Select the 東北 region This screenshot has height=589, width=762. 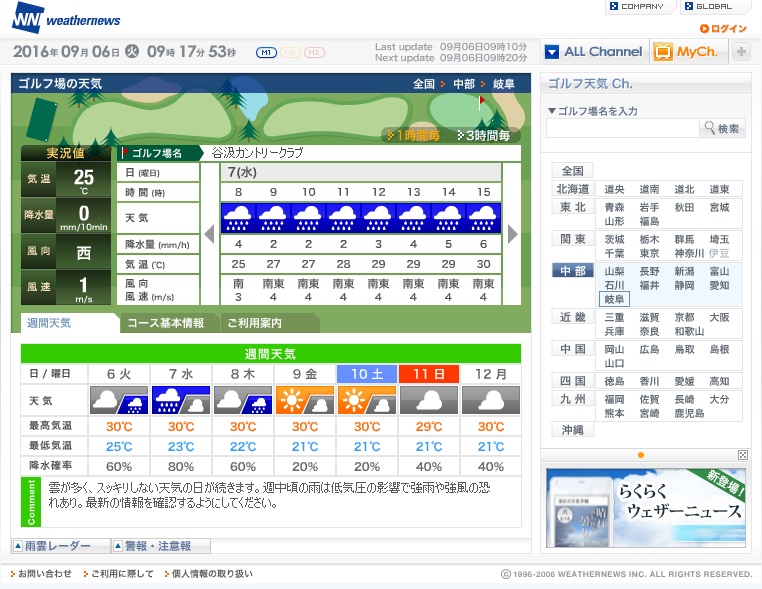click(572, 207)
